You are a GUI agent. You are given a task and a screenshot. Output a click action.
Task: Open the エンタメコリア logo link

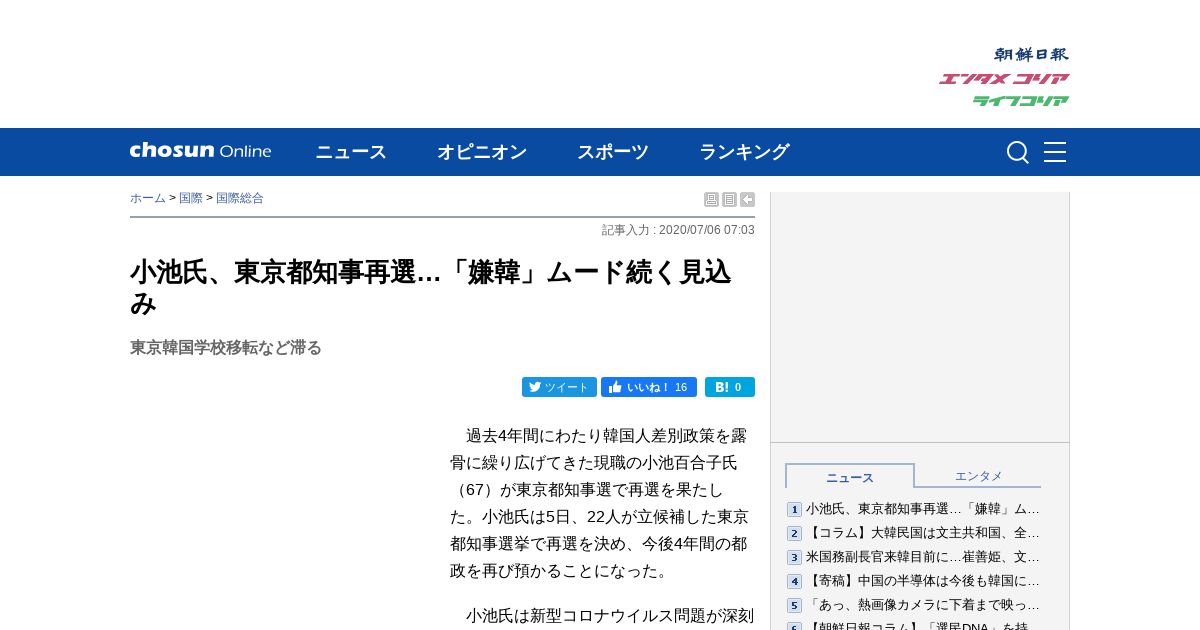click(x=1004, y=78)
